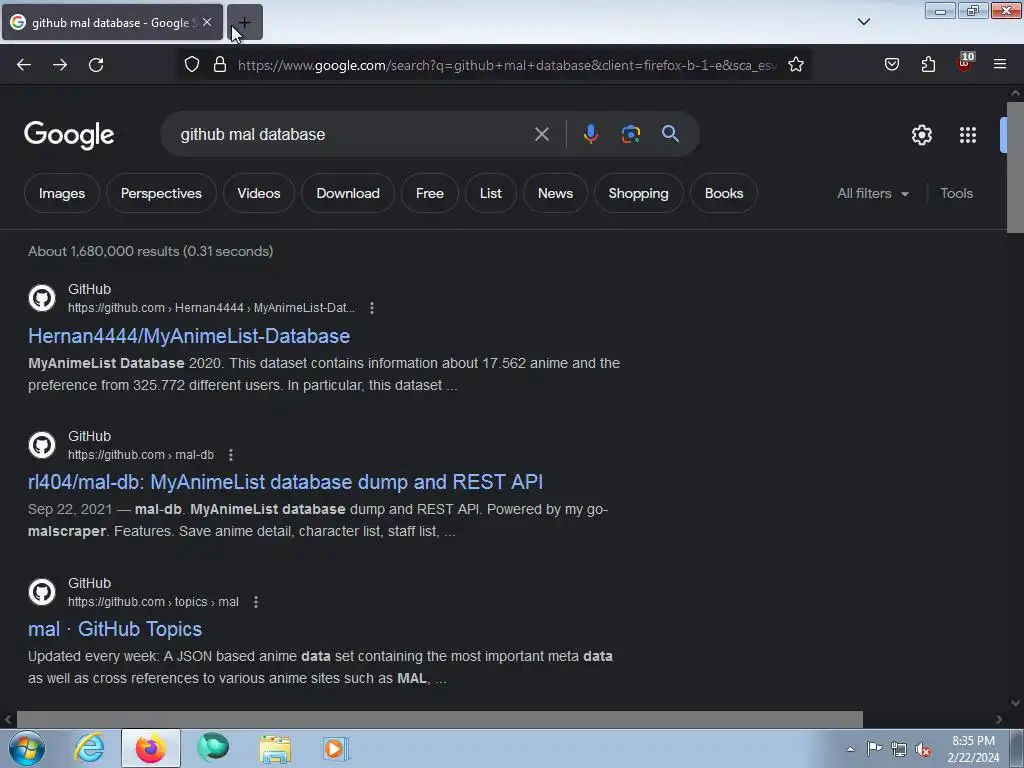This screenshot has width=1024, height=768.
Task: Open more options for topics › mal result
Action: [x=256, y=601]
